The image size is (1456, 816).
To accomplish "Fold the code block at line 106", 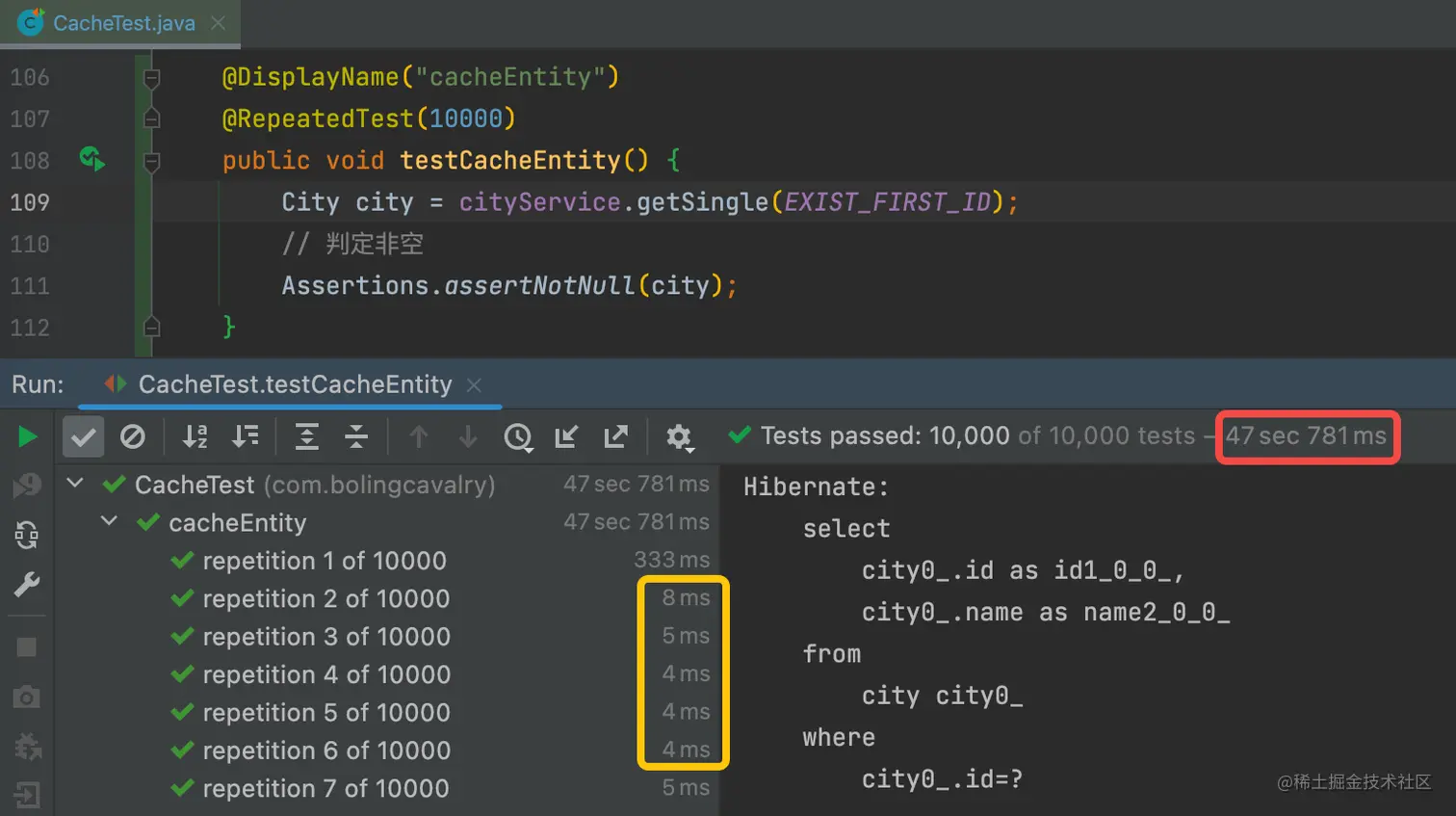I will tap(151, 77).
